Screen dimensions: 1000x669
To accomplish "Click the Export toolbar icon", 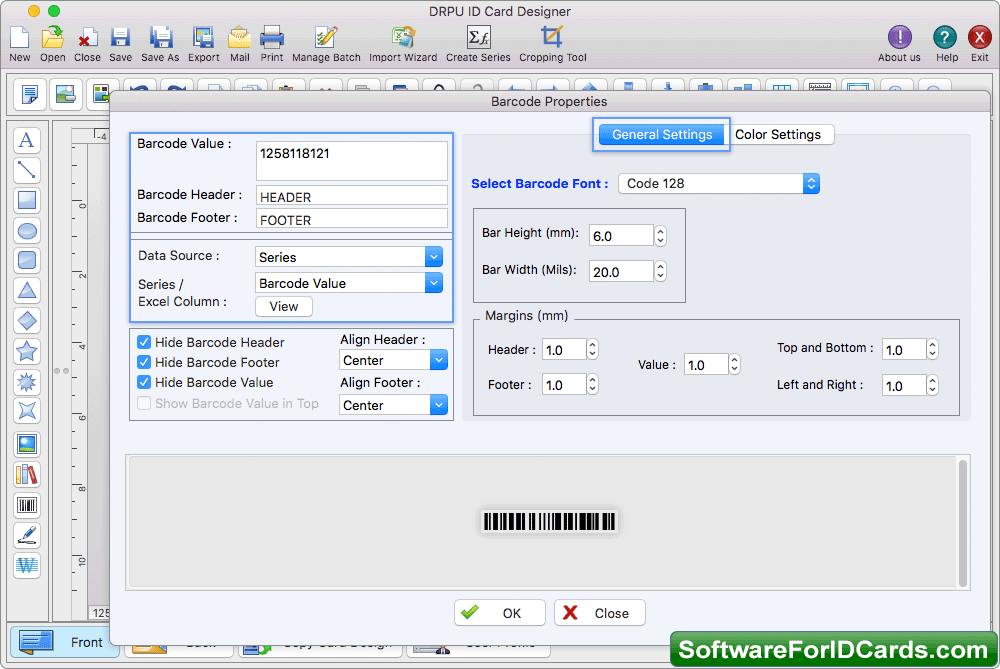I will point(203,43).
